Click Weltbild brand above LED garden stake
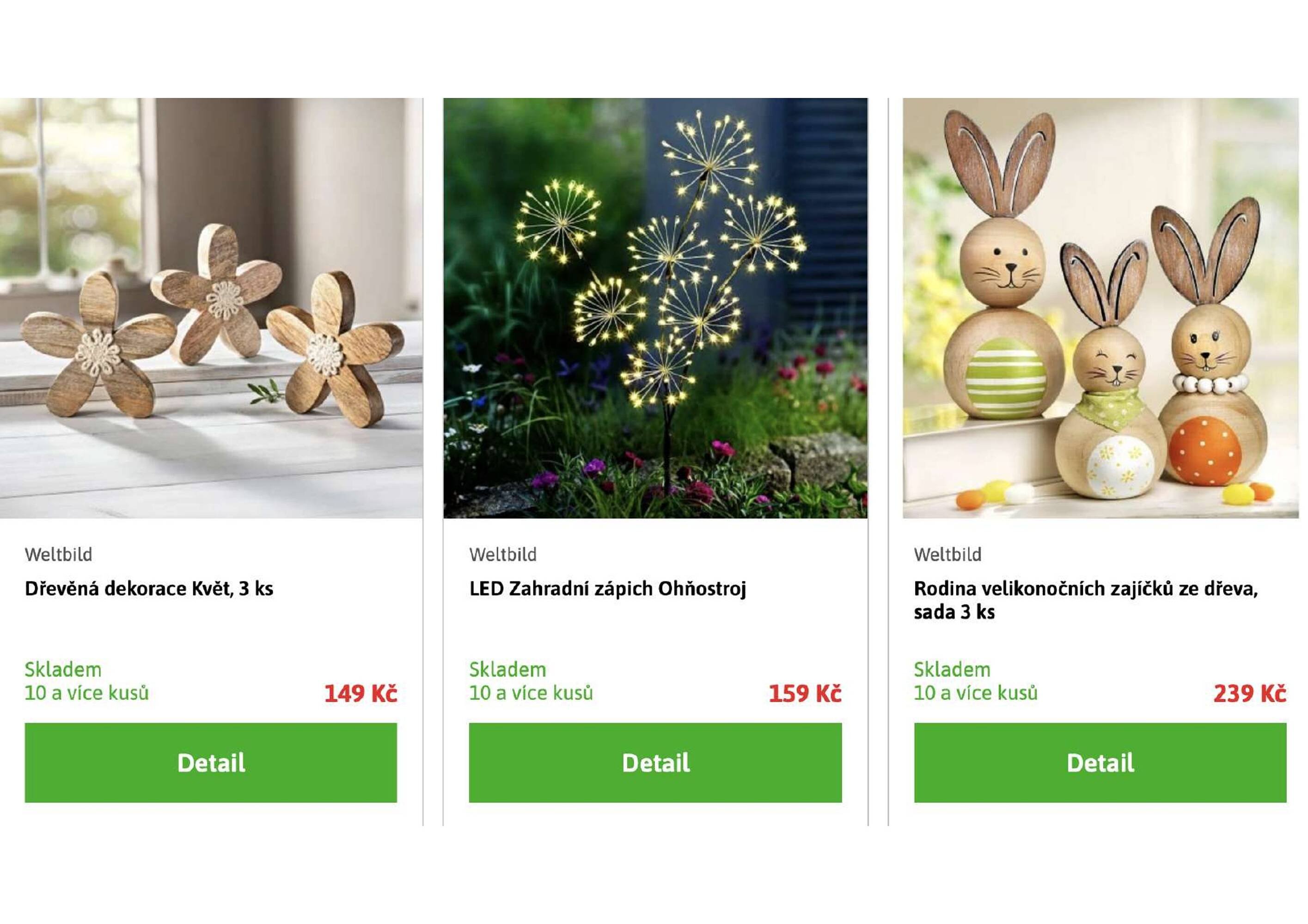Viewport: 1308px width, 924px height. click(502, 554)
